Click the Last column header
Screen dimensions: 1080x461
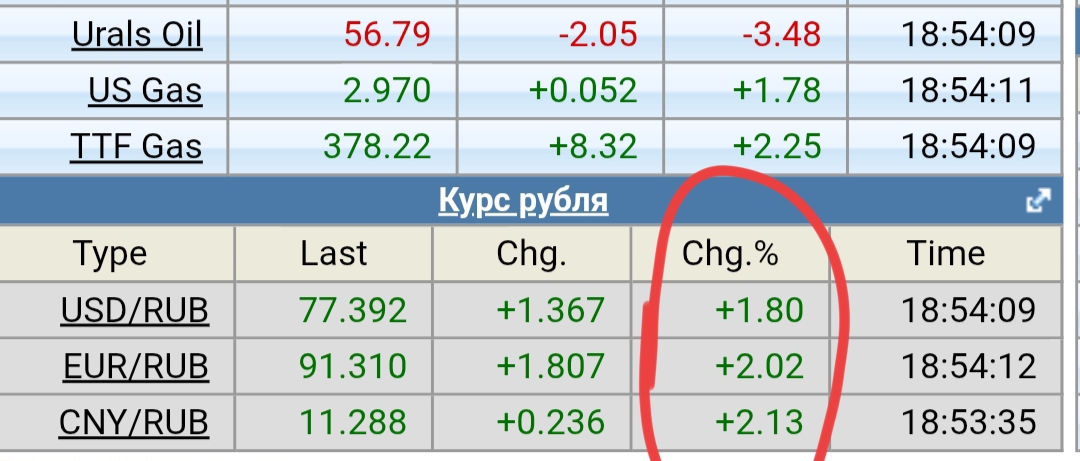334,255
